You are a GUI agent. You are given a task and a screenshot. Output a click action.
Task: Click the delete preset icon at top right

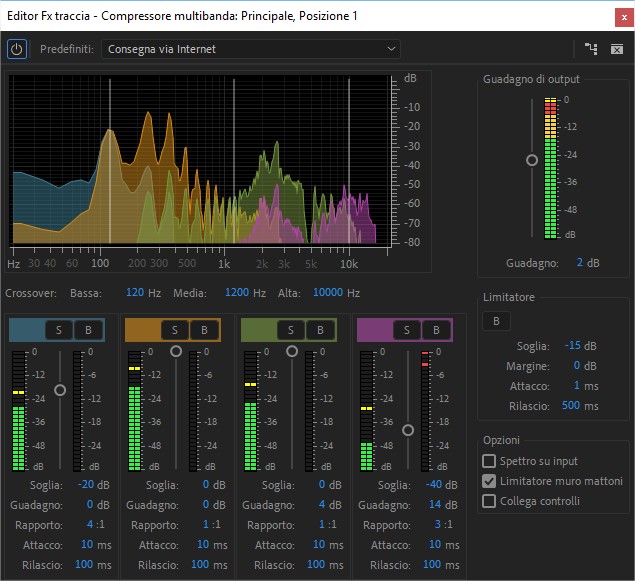click(617, 48)
